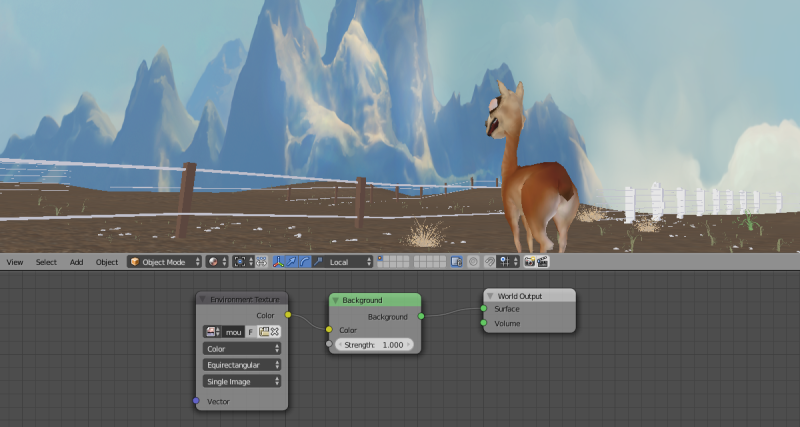Open the Object Mode dropdown

(164, 262)
